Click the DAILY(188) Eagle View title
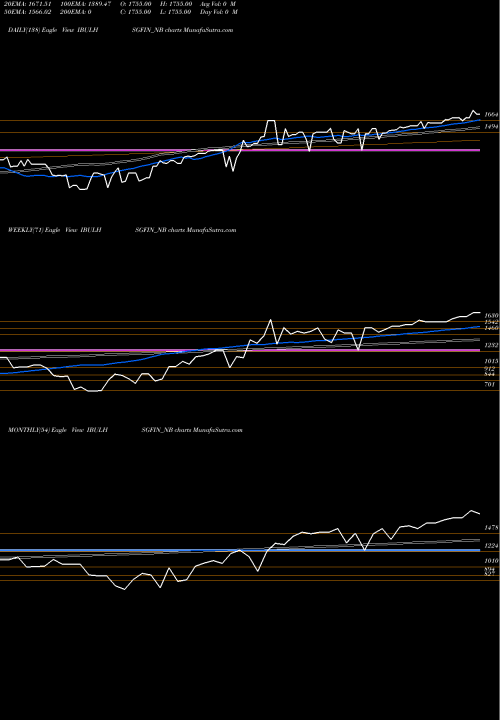Screen dimensions: 500x720 point(53,30)
